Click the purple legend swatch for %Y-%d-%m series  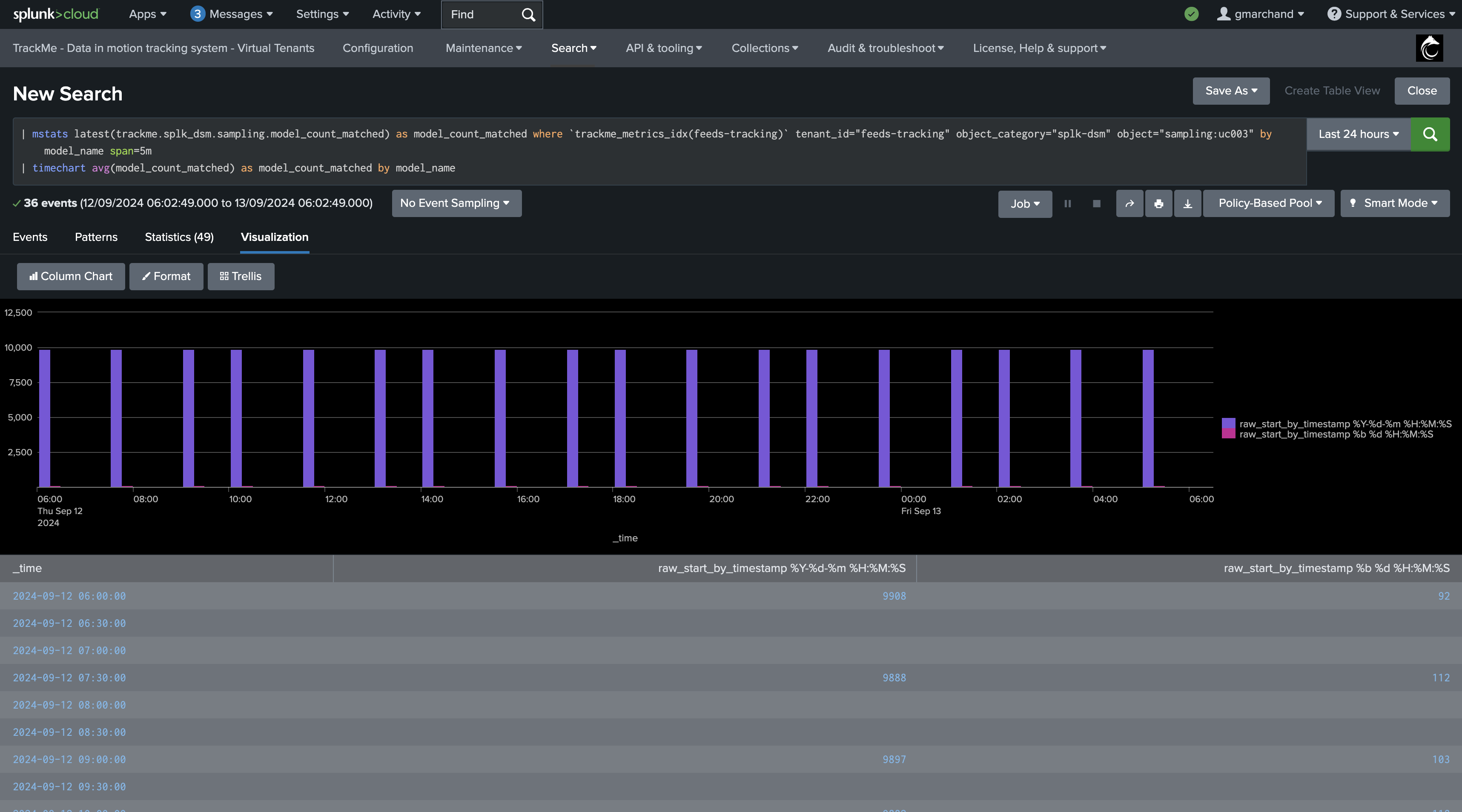[1228, 423]
